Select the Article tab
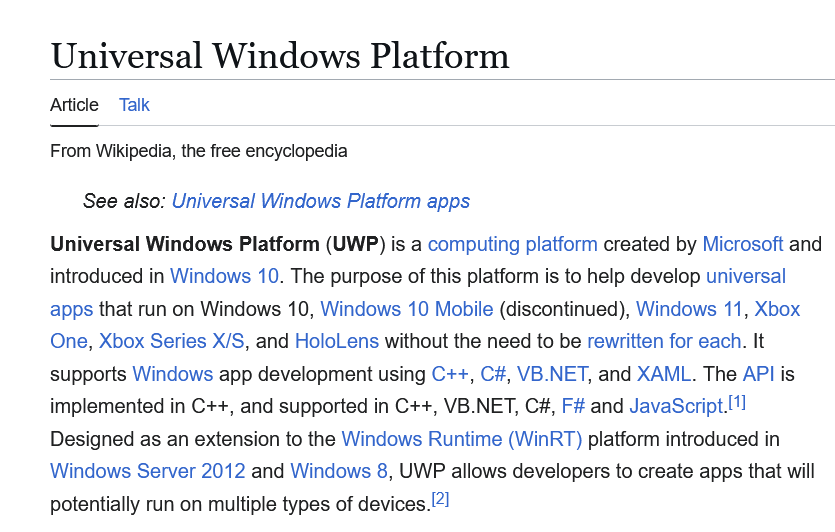The image size is (835, 532). pyautogui.click(x=74, y=105)
